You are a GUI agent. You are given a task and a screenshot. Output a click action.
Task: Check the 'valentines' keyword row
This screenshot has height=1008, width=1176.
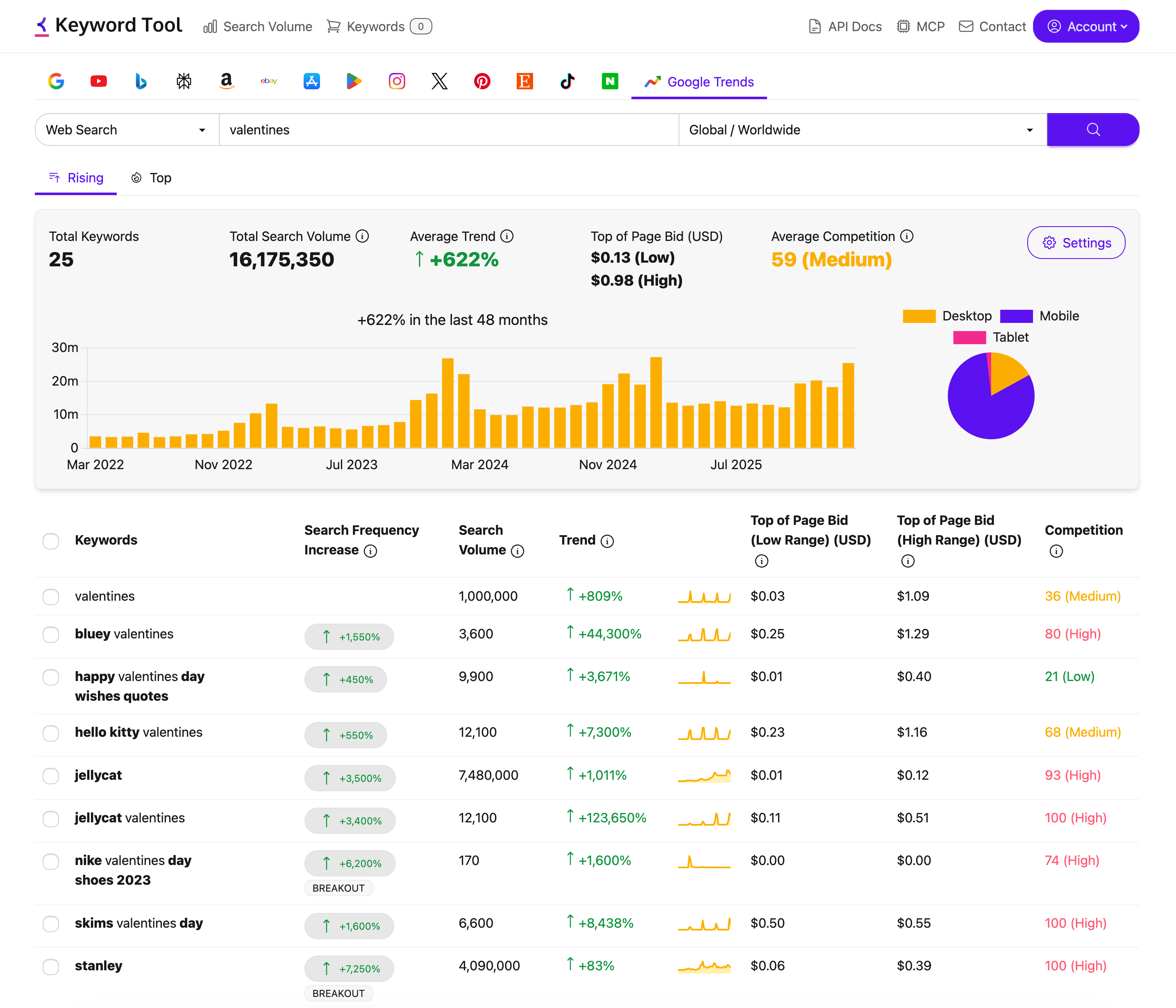point(51,597)
